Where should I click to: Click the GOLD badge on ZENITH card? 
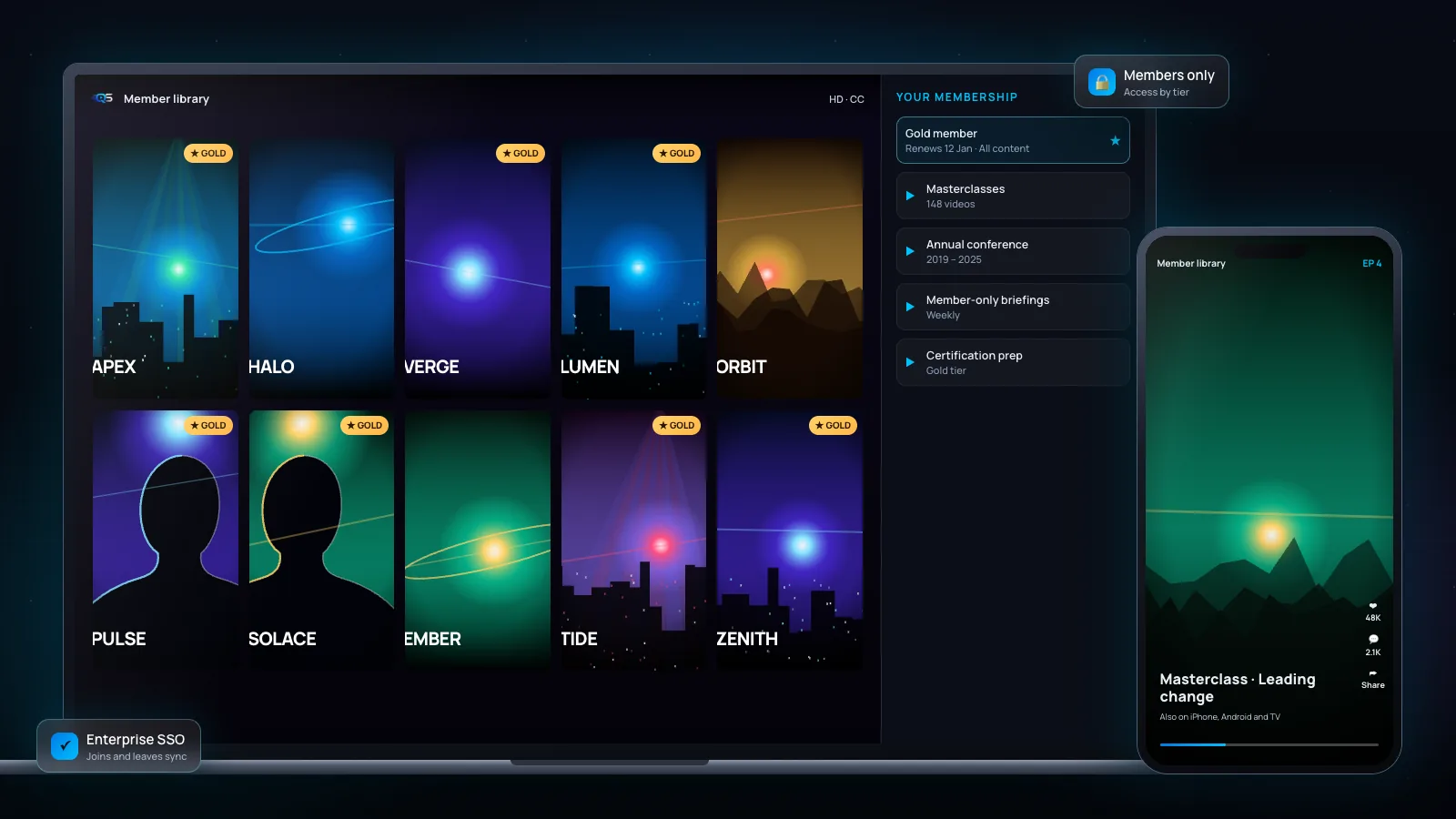click(834, 425)
